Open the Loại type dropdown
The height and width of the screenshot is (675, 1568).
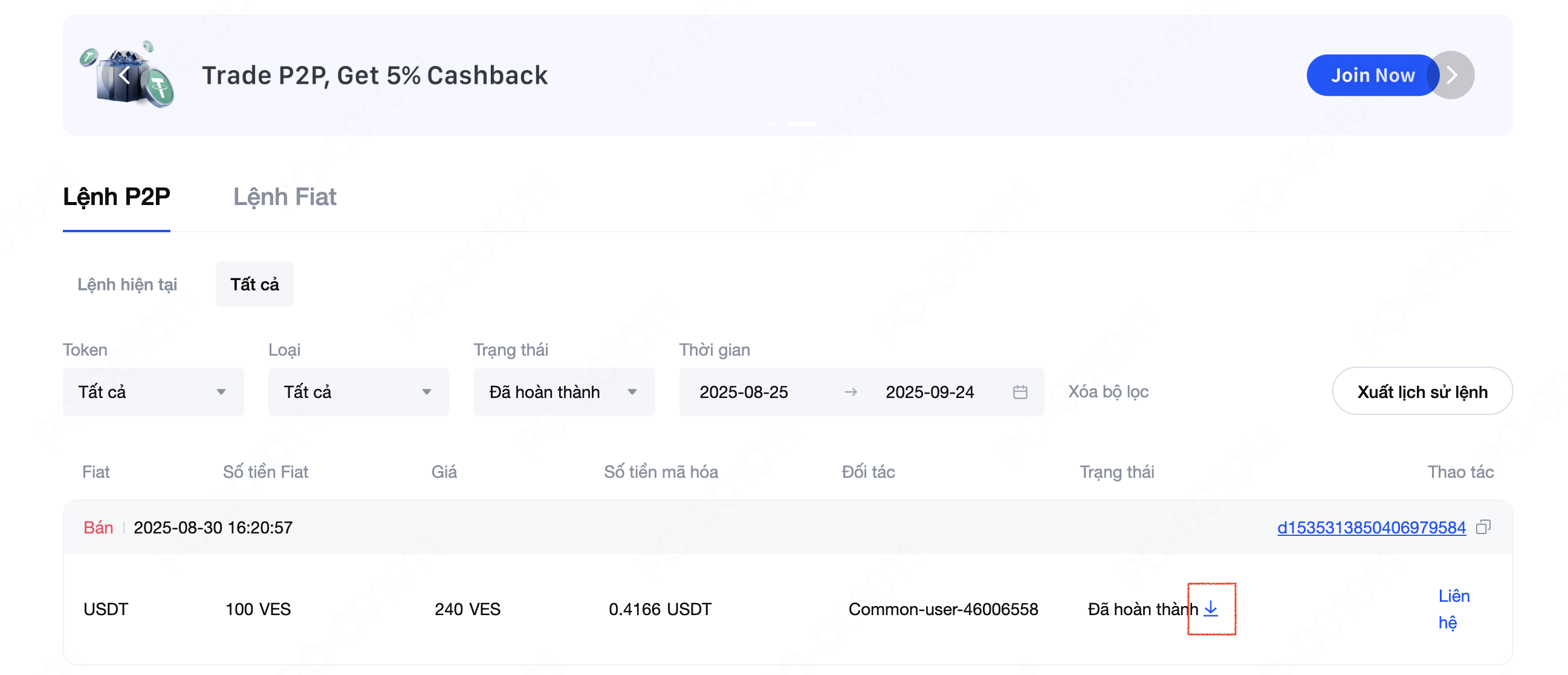(358, 392)
